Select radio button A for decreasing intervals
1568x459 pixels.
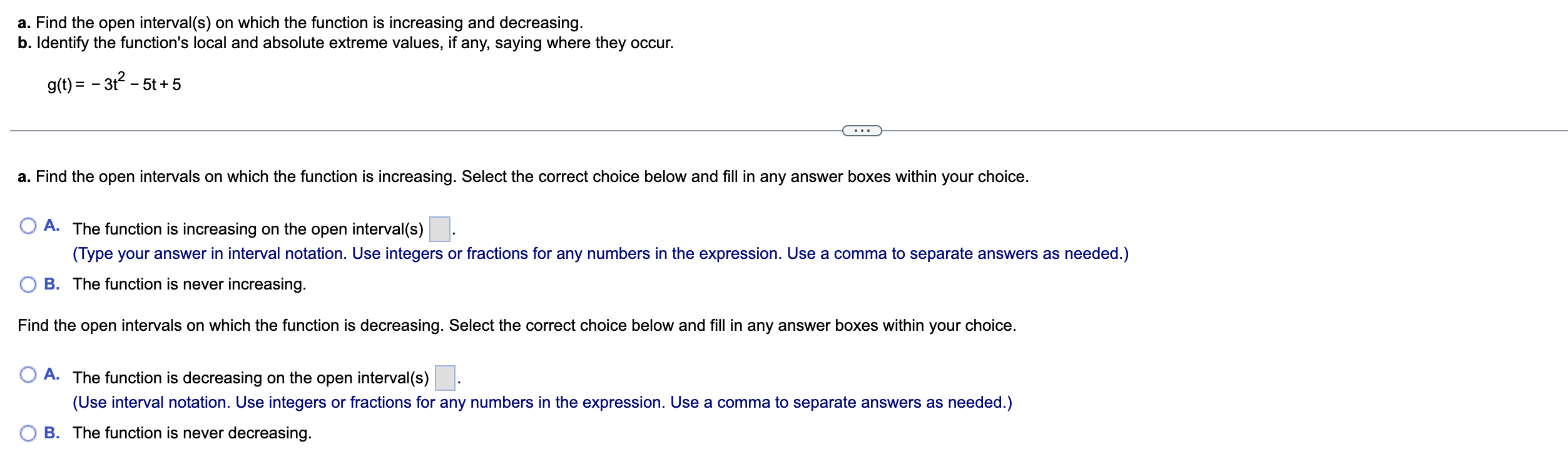(x=29, y=374)
